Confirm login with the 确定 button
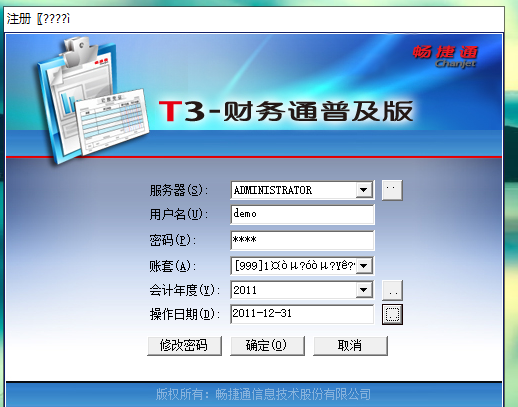 (267, 346)
